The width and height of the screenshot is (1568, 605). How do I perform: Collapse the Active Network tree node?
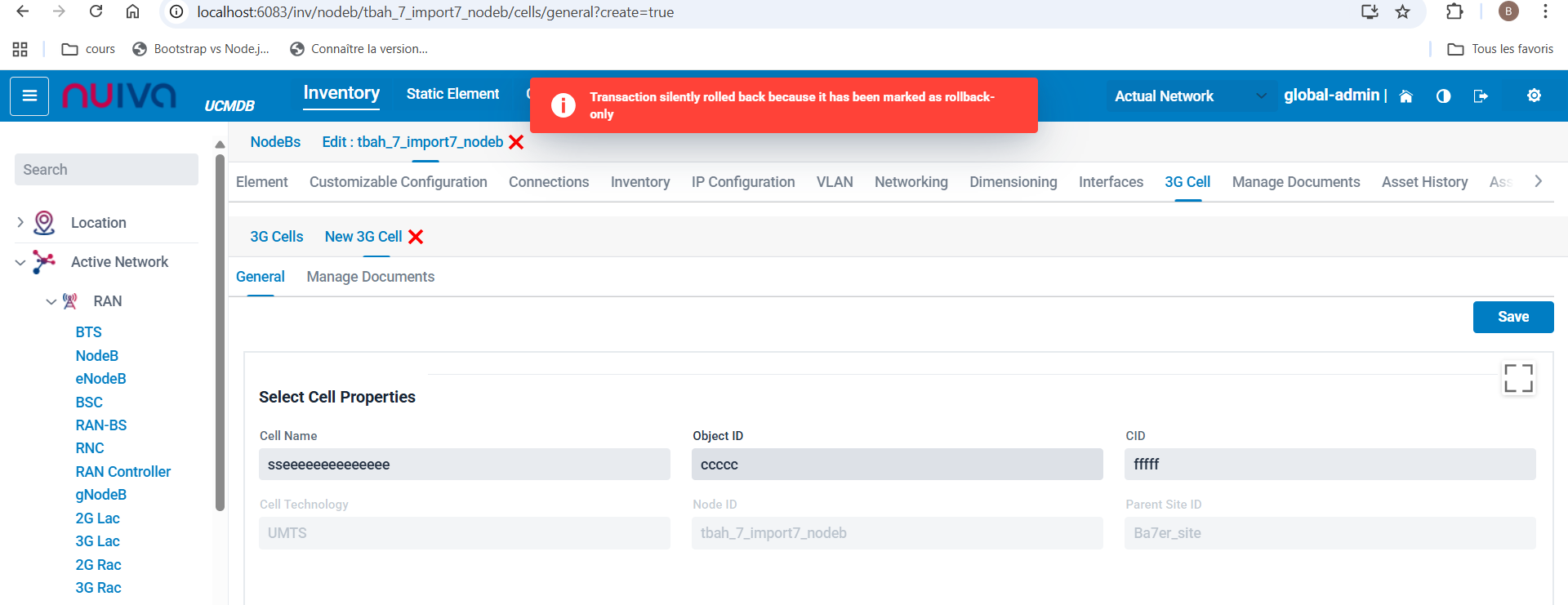coord(20,262)
